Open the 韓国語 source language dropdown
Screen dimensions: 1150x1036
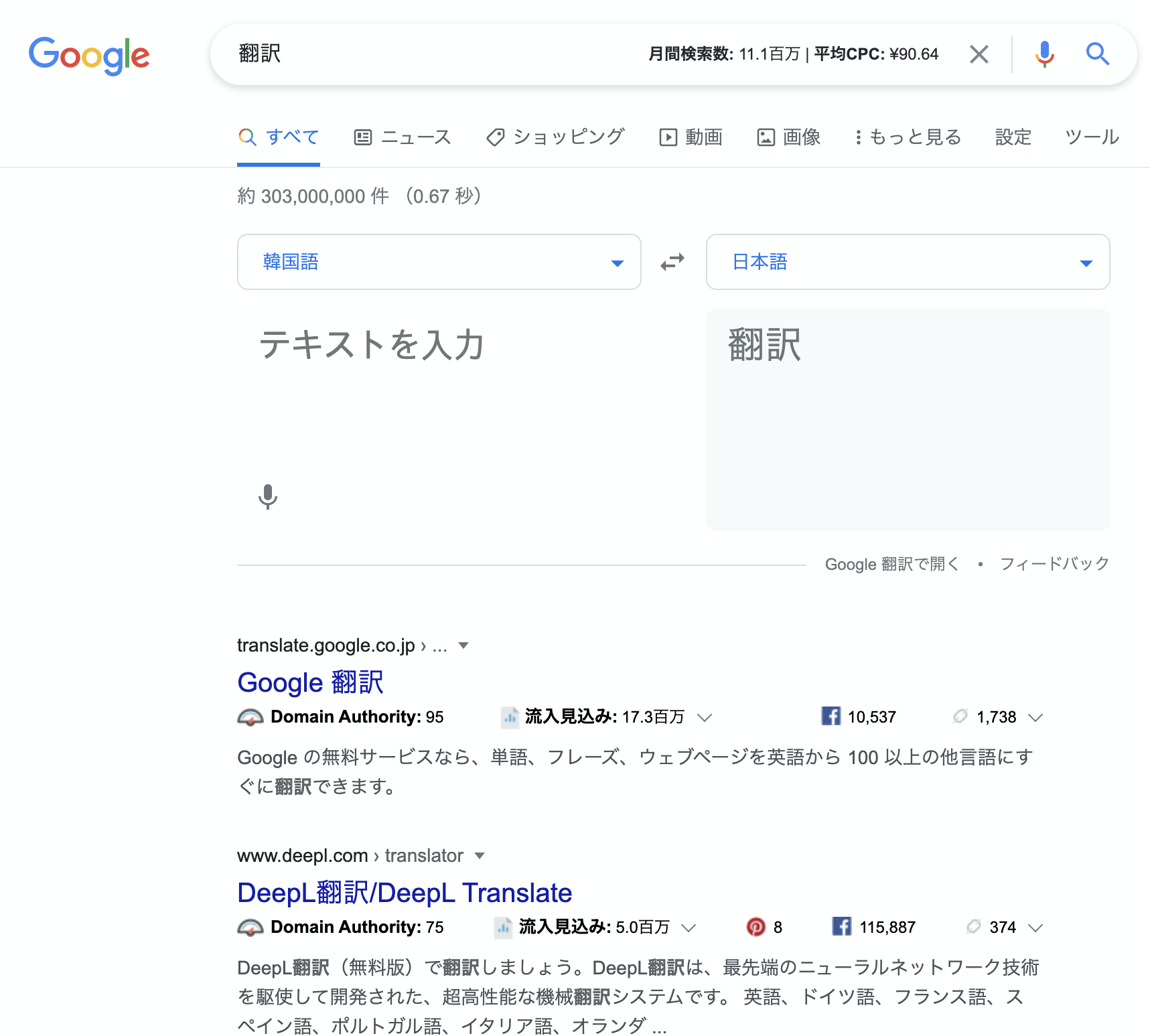point(439,262)
